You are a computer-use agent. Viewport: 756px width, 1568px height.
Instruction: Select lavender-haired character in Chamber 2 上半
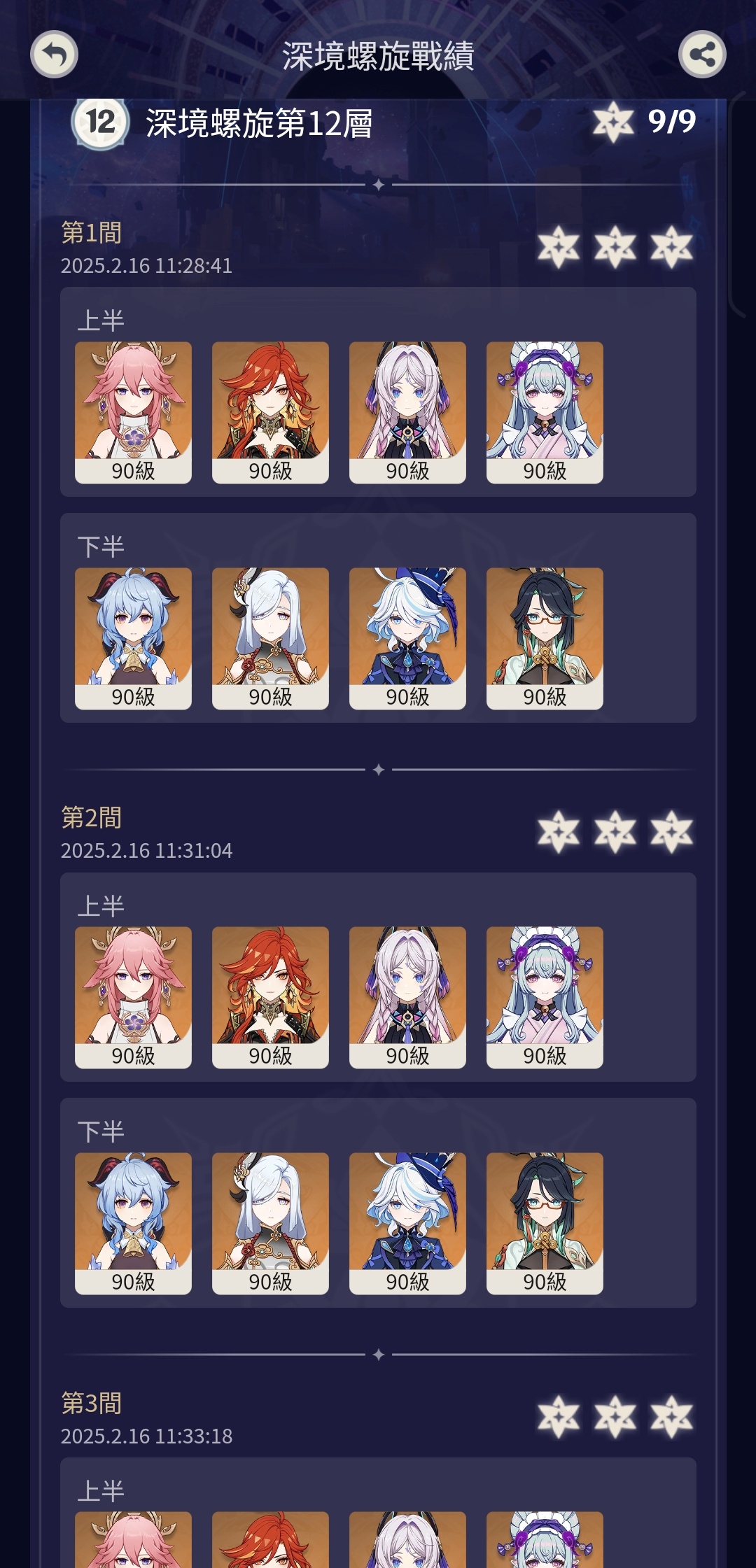407,998
